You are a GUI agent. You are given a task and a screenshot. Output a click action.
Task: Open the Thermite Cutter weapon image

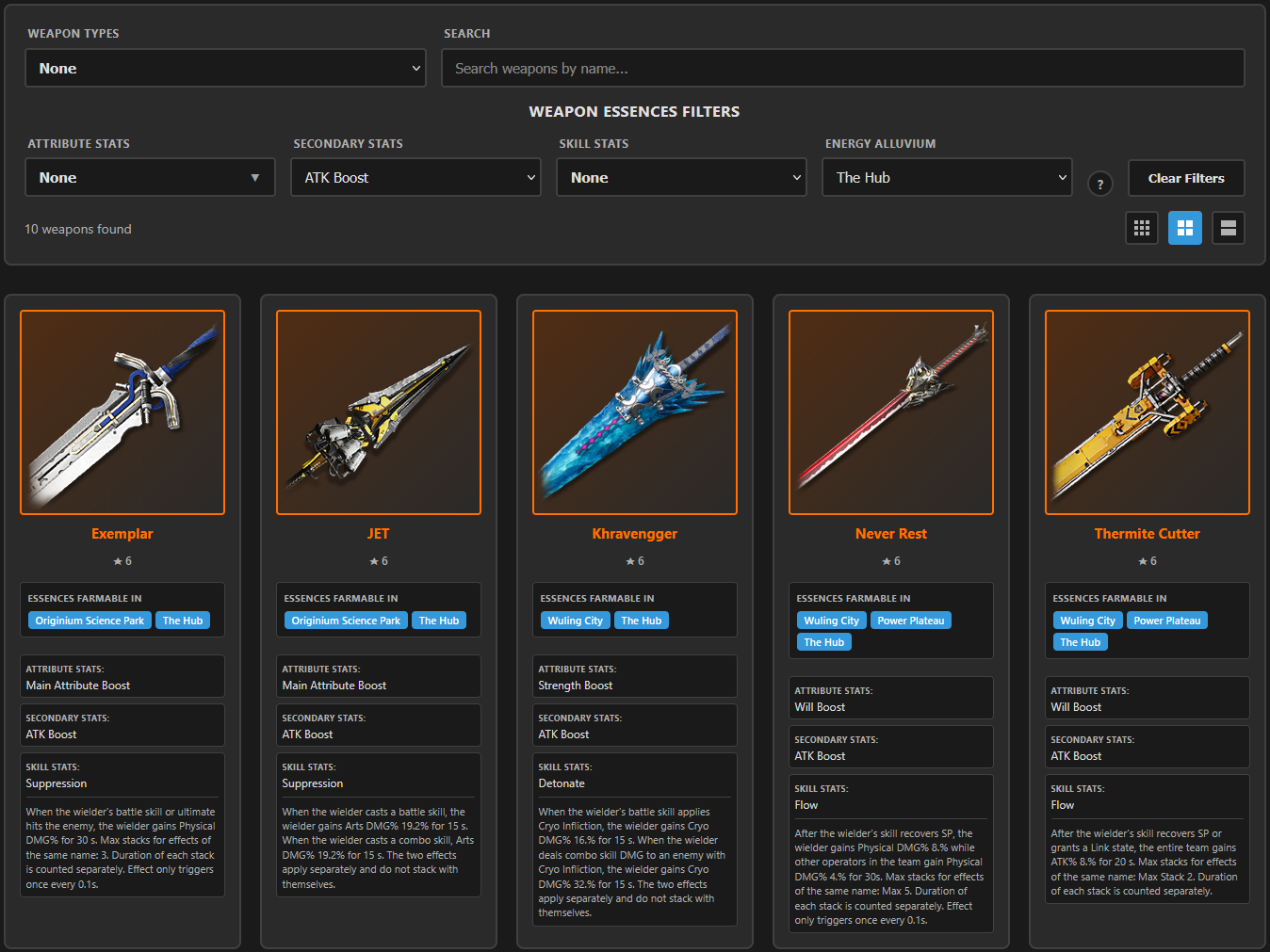click(x=1148, y=412)
